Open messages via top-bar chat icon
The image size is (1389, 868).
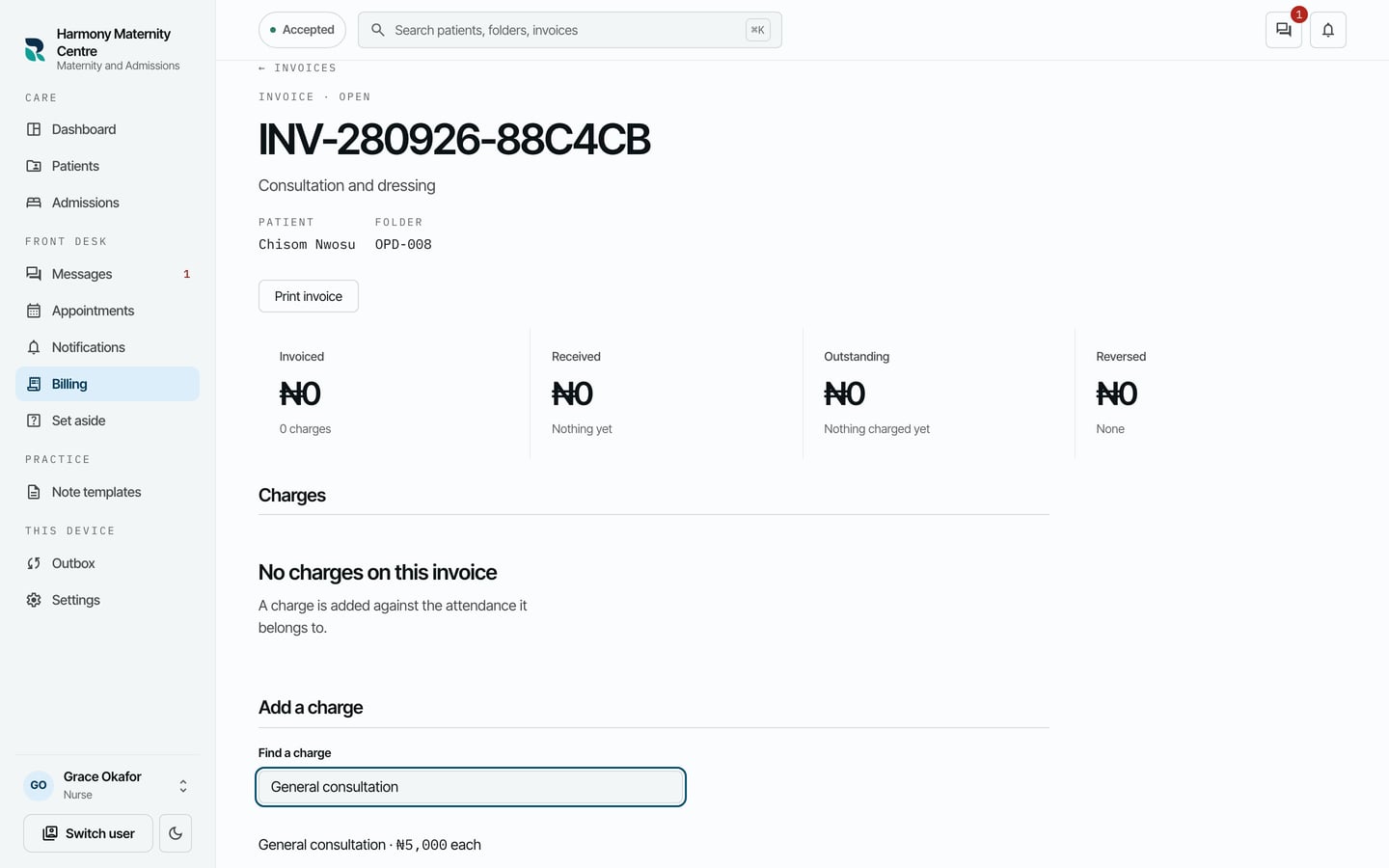coord(1284,30)
